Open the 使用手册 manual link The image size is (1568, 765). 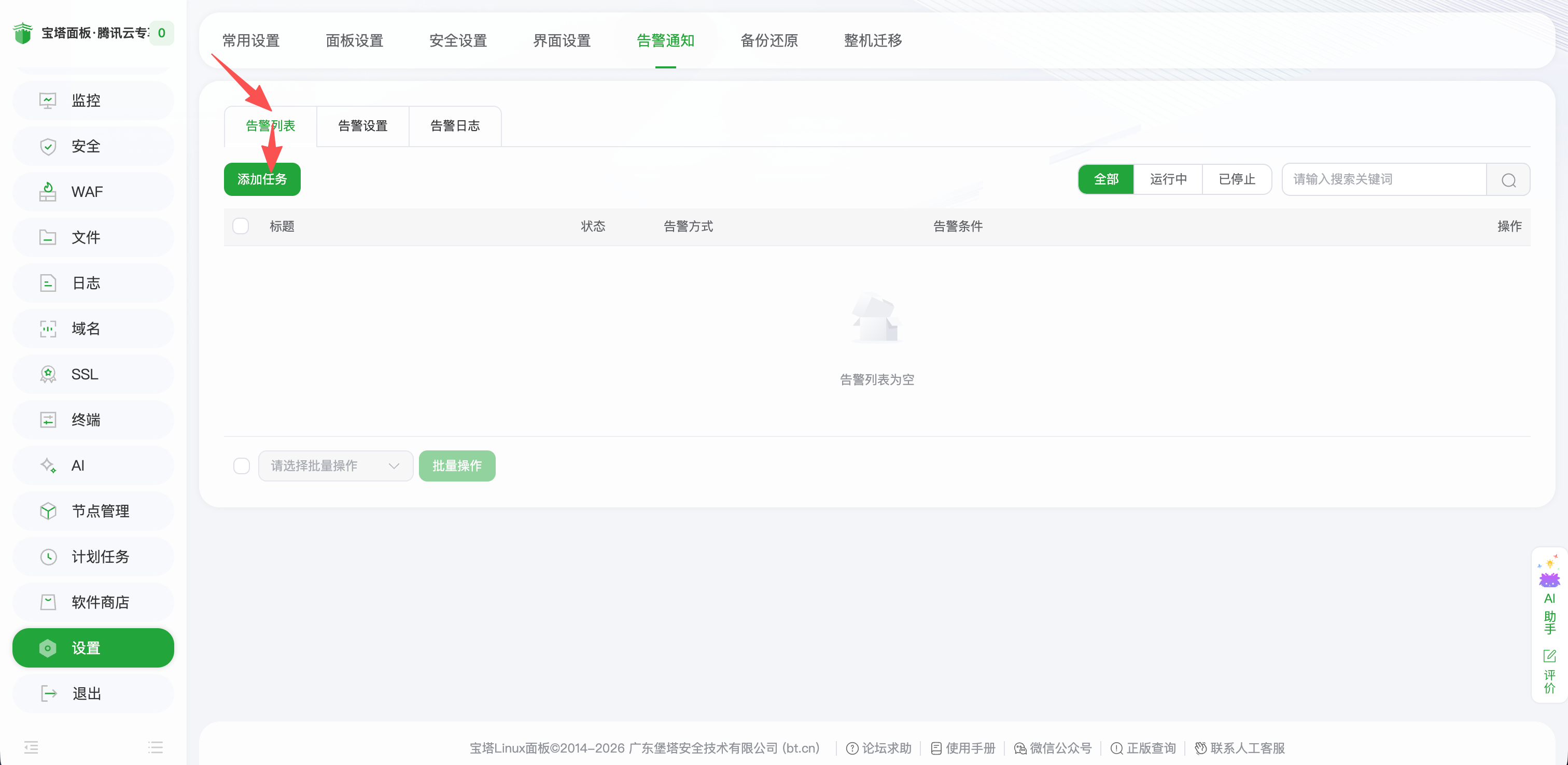(x=963, y=748)
